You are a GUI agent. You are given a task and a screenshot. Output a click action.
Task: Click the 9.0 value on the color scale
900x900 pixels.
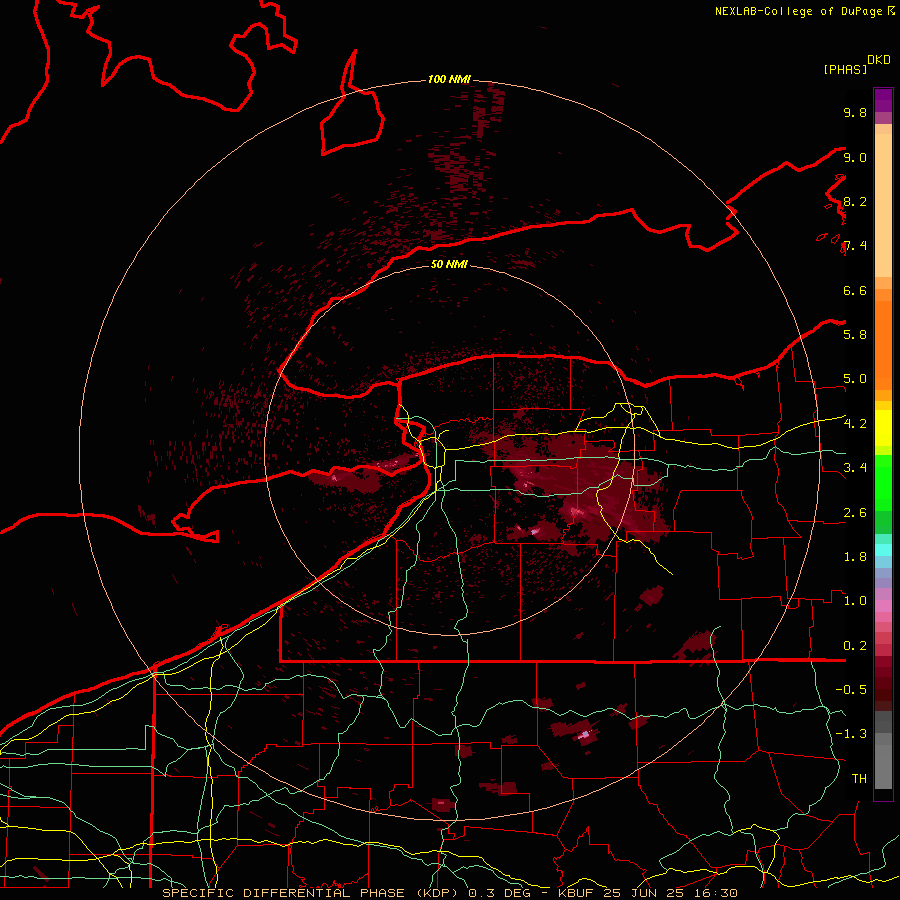pyautogui.click(x=855, y=157)
